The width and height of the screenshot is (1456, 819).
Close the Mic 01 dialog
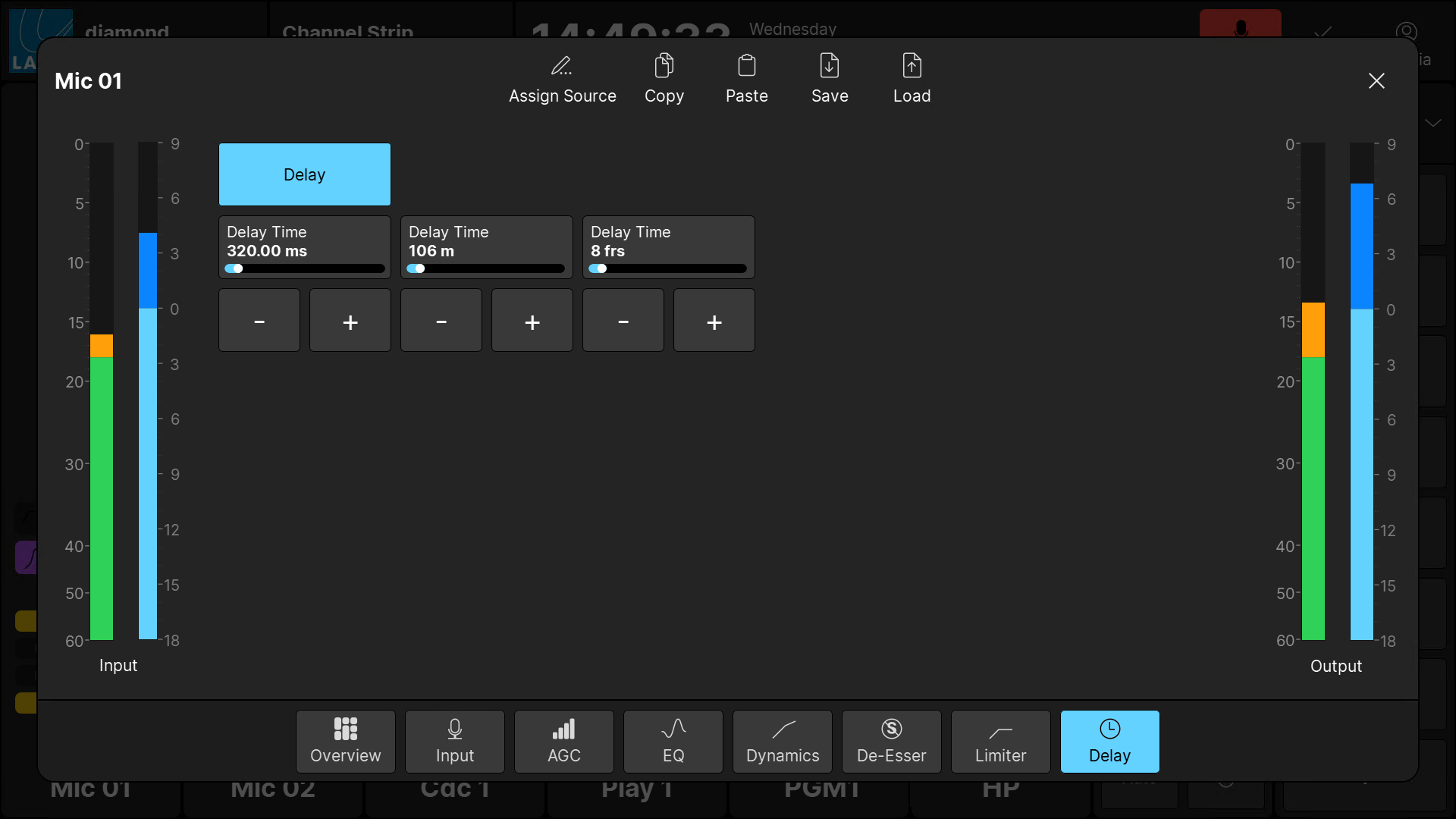pyautogui.click(x=1376, y=81)
